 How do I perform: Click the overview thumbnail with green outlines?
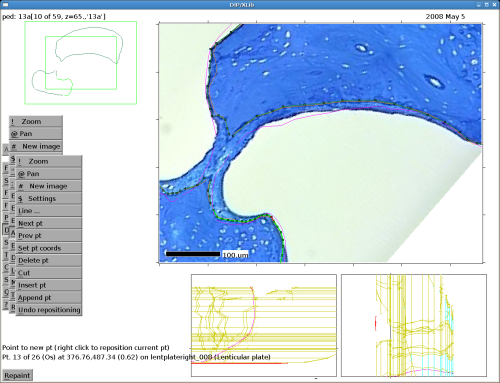click(81, 63)
